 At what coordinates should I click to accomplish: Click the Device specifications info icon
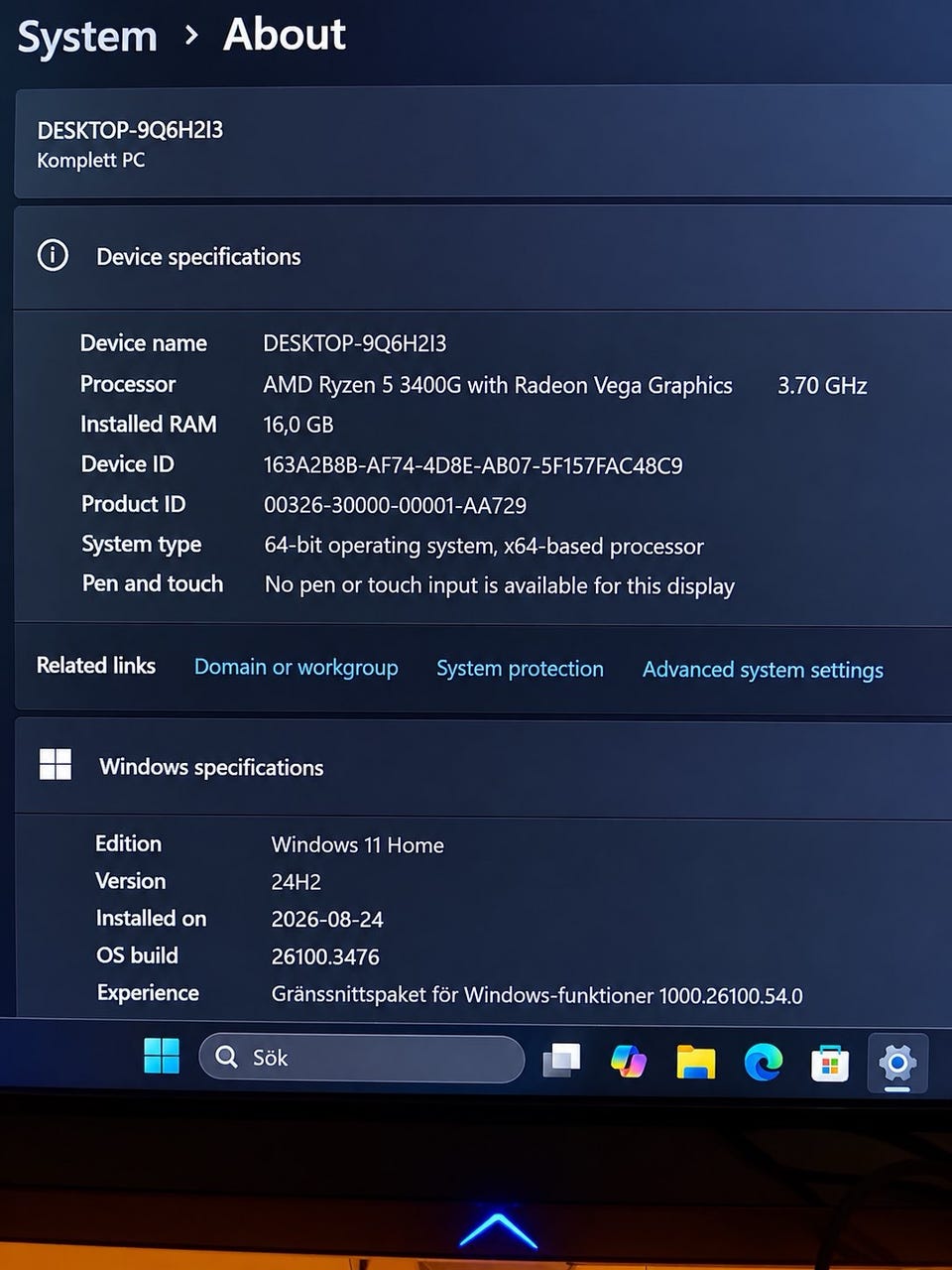point(53,255)
